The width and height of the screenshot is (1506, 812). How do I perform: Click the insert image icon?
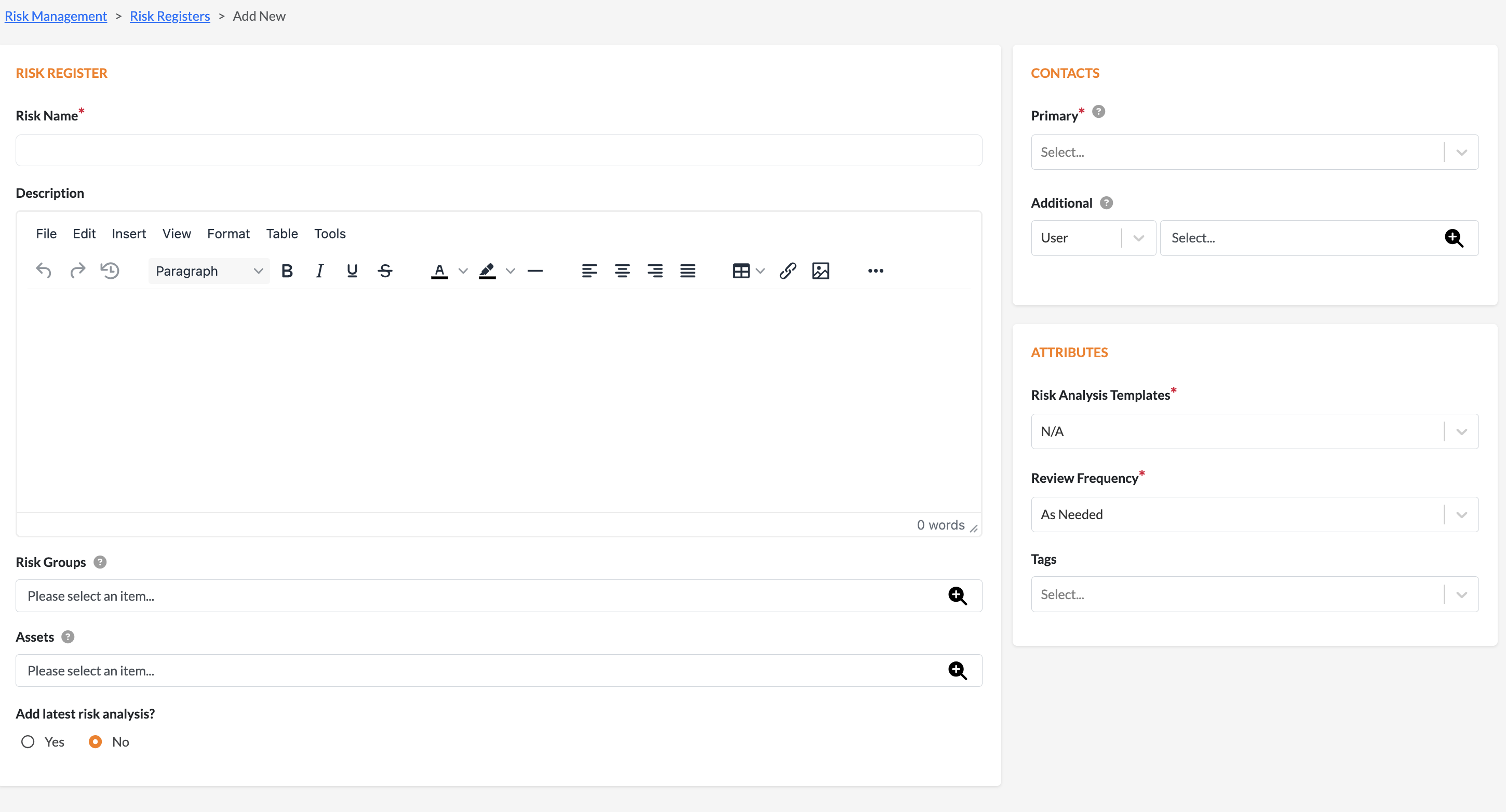820,270
